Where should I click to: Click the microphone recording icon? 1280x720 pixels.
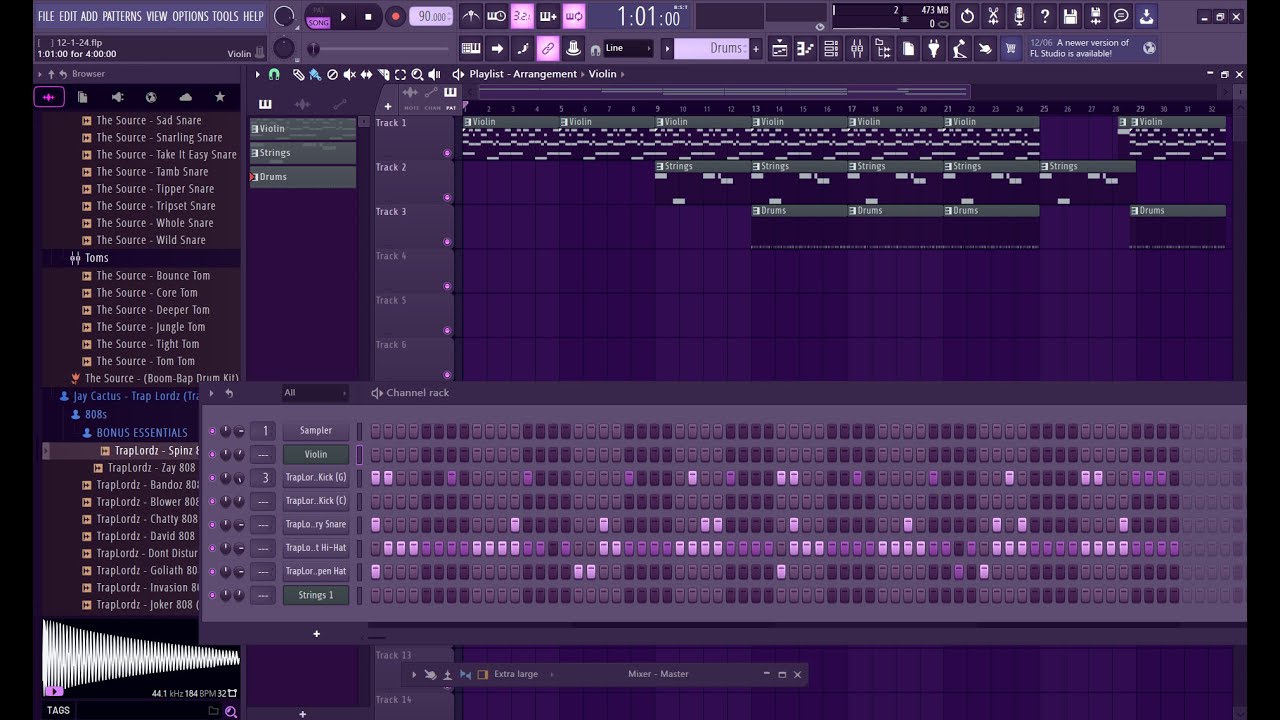pos(1018,16)
